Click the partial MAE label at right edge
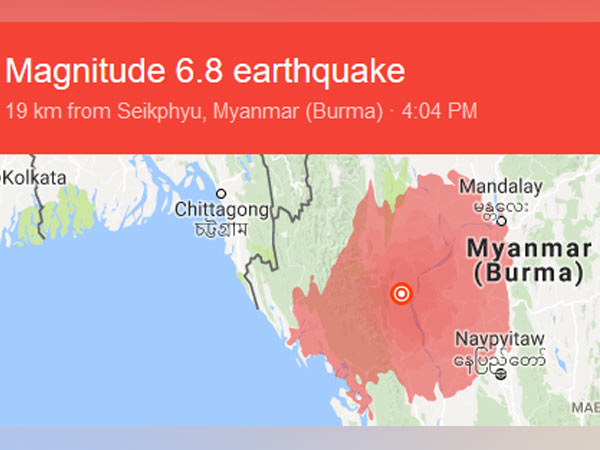Viewport: 600px width, 450px height. pos(584,407)
